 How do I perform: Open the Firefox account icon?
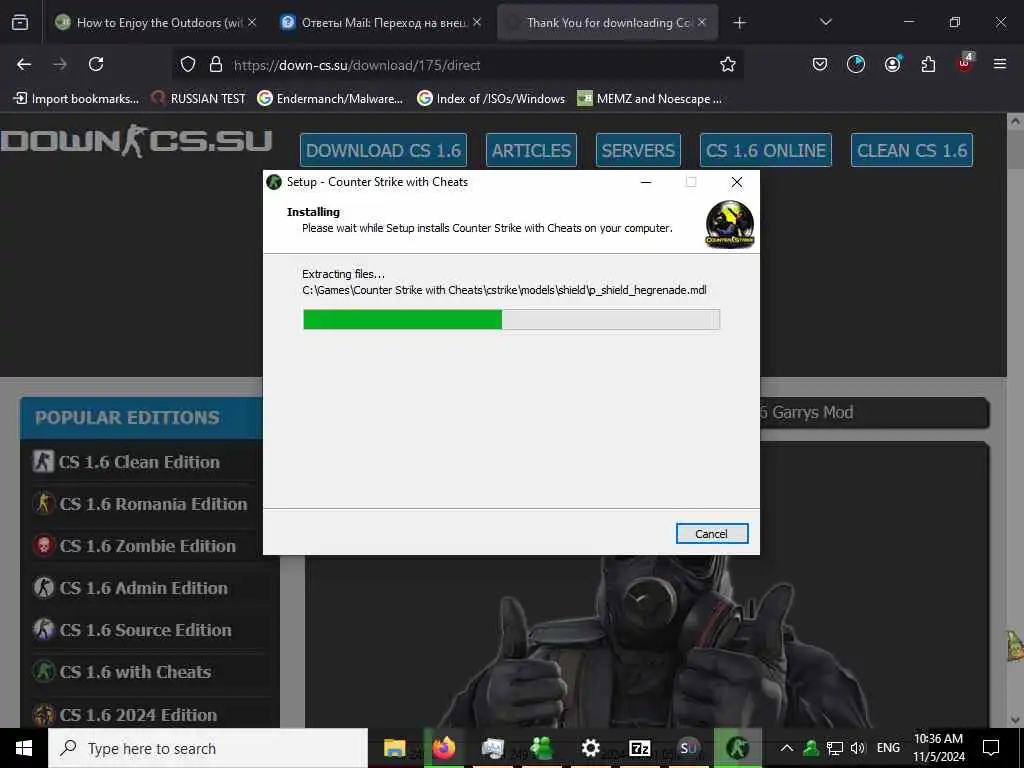[x=892, y=64]
